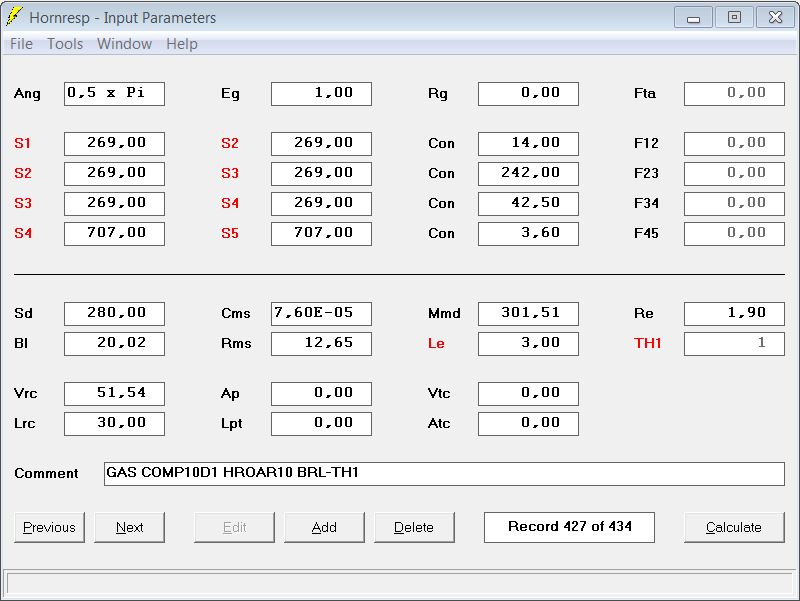Close the Hornresp window
Image resolution: width=800 pixels, height=601 pixels.
click(x=775, y=17)
